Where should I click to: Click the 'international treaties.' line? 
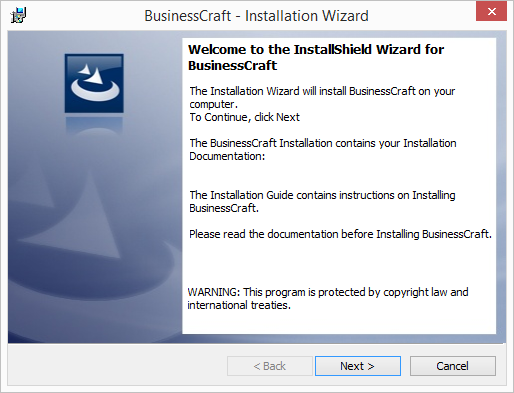coord(239,305)
